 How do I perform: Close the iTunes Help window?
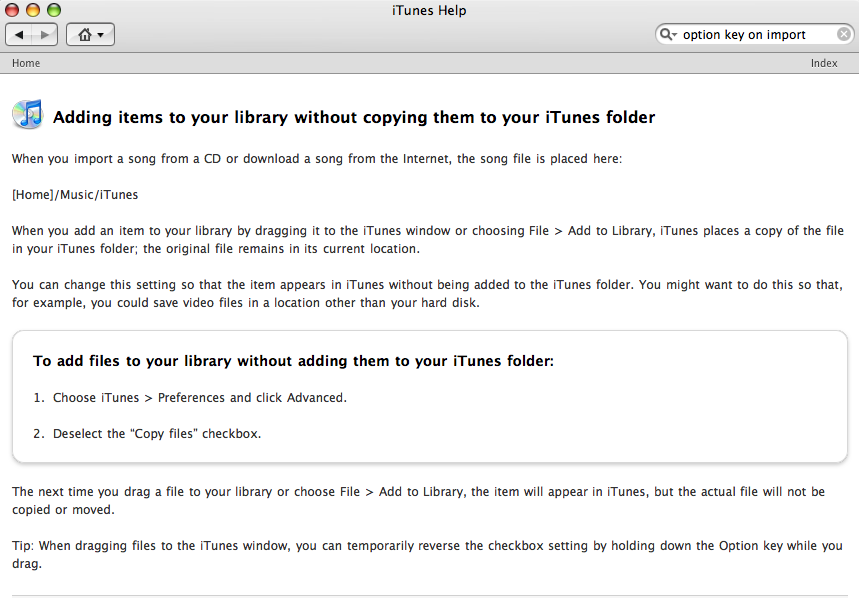(12, 10)
